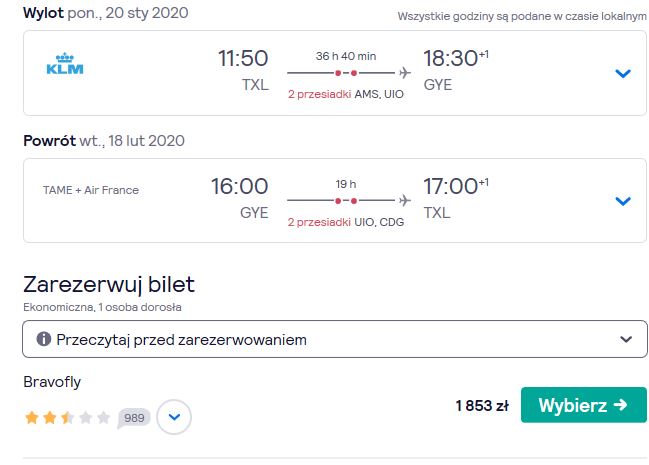This screenshot has width=649, height=465.
Task: Click the Bravofly provider name
Action: point(52,382)
